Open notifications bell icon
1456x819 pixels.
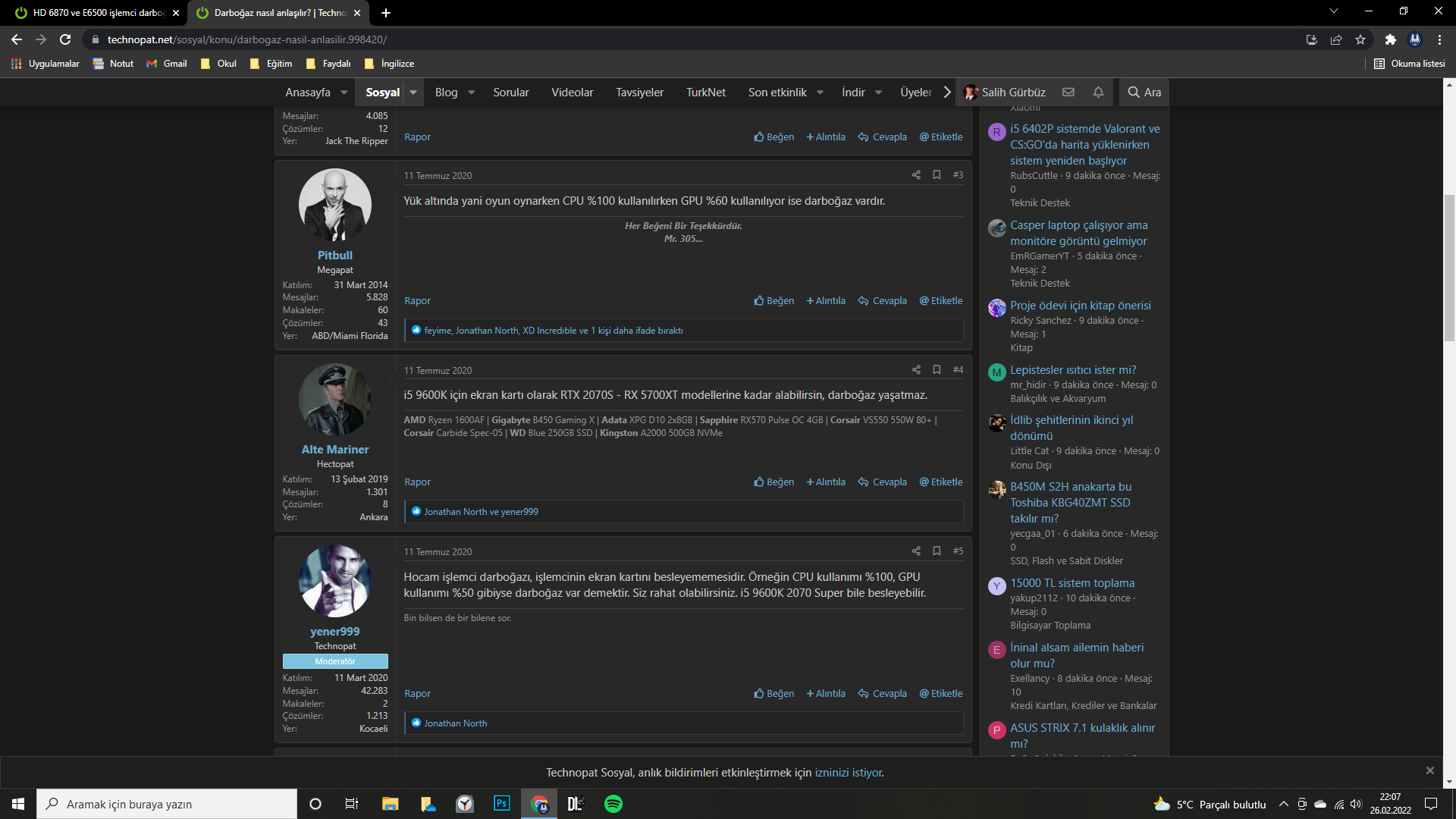pos(1098,93)
